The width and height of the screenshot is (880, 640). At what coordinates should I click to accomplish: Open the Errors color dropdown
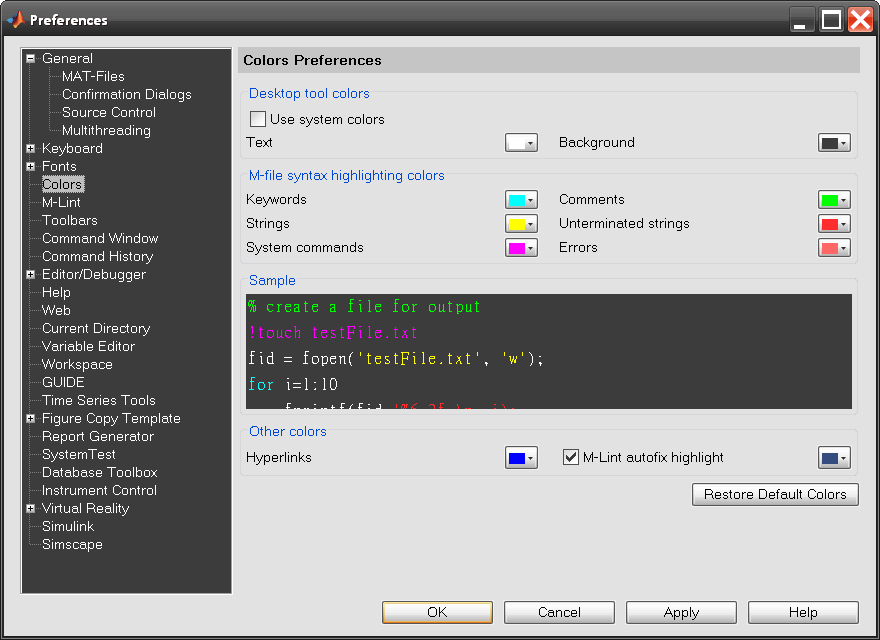(834, 248)
